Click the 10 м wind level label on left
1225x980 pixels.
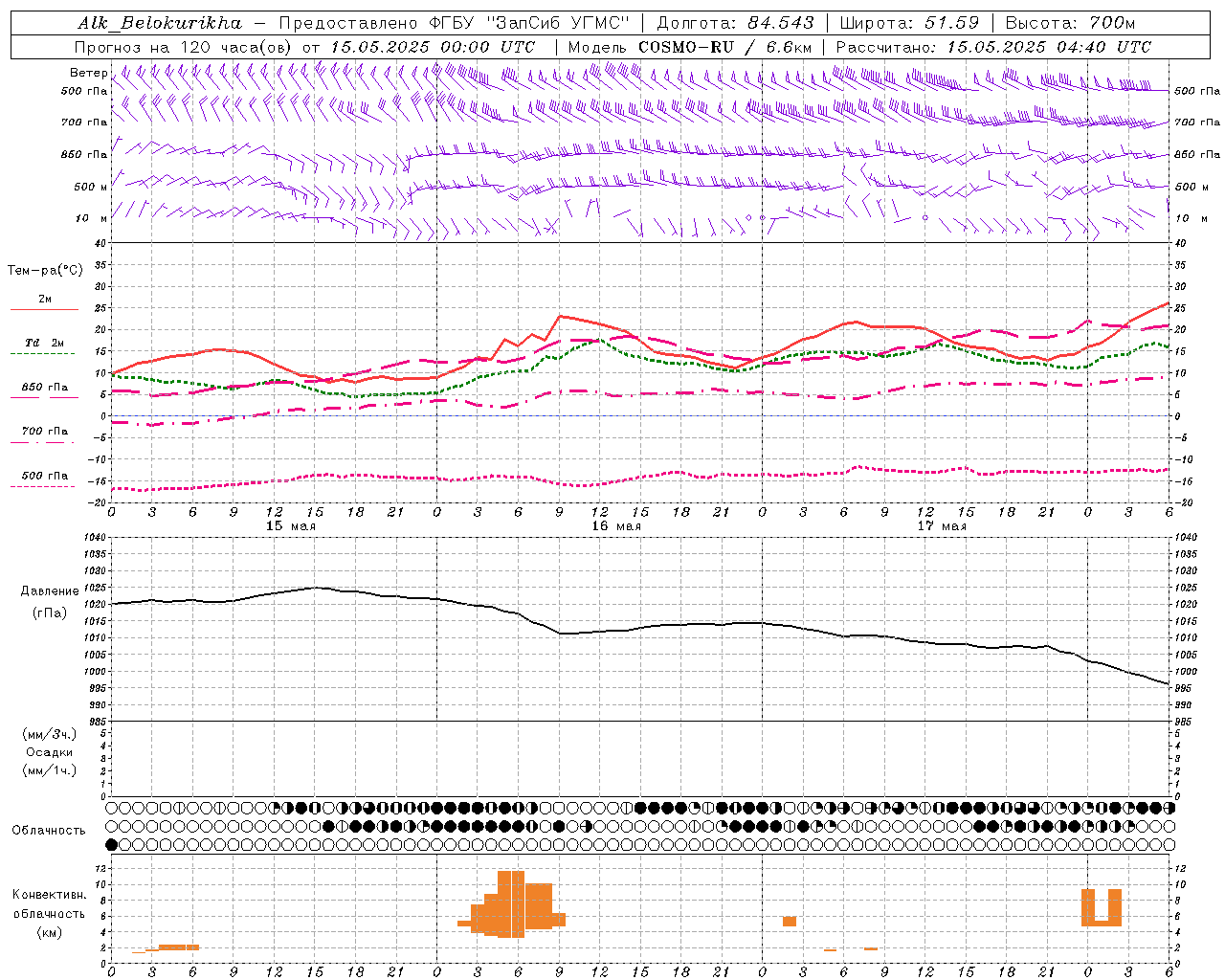[92, 218]
